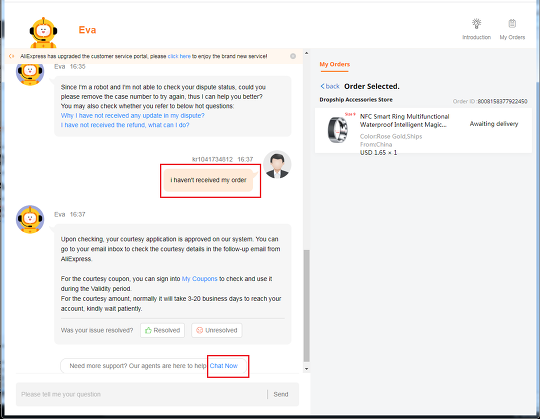The width and height of the screenshot is (540, 419).
Task: Open the Introduction lightbulb icon
Action: (x=476, y=24)
